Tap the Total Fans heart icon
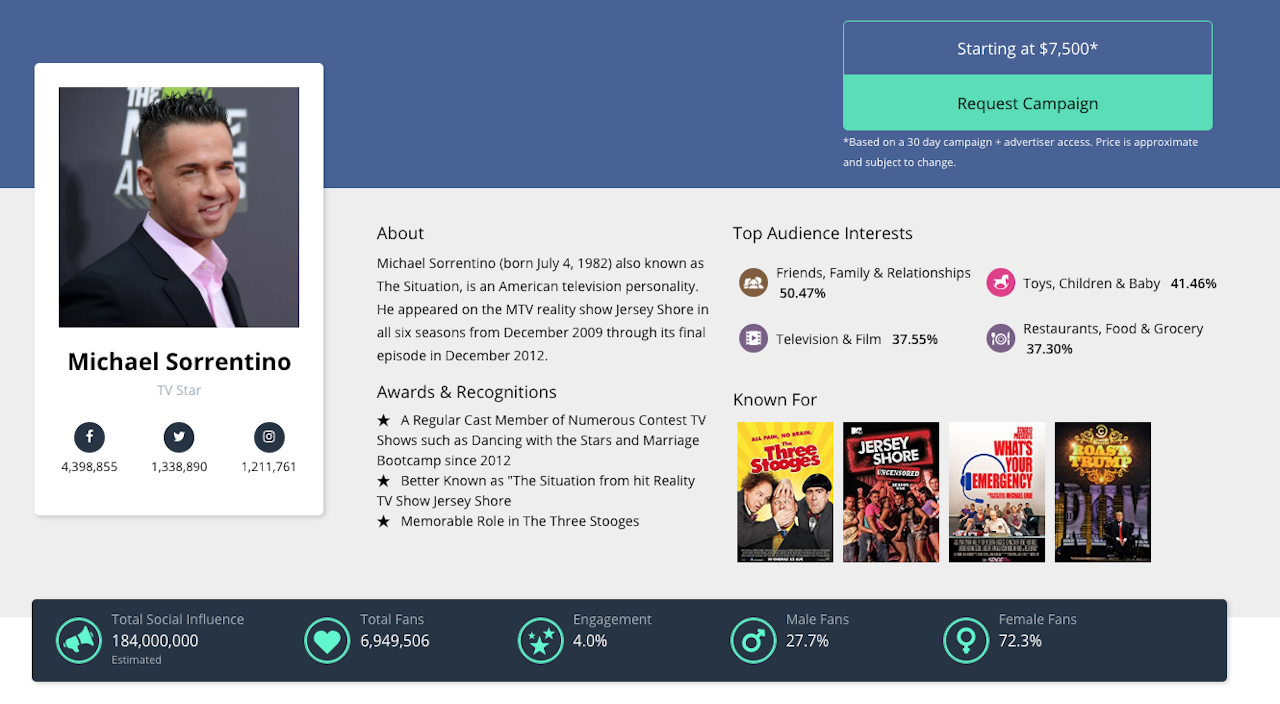The height and width of the screenshot is (704, 1280). click(327, 640)
